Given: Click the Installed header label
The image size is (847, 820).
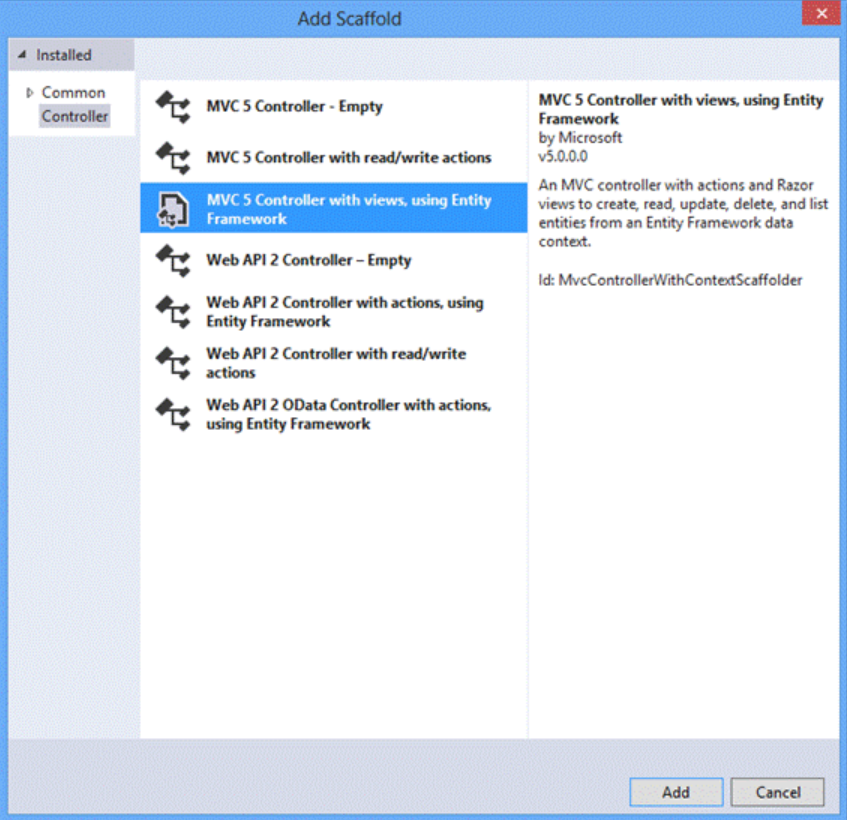Looking at the screenshot, I should (64, 56).
